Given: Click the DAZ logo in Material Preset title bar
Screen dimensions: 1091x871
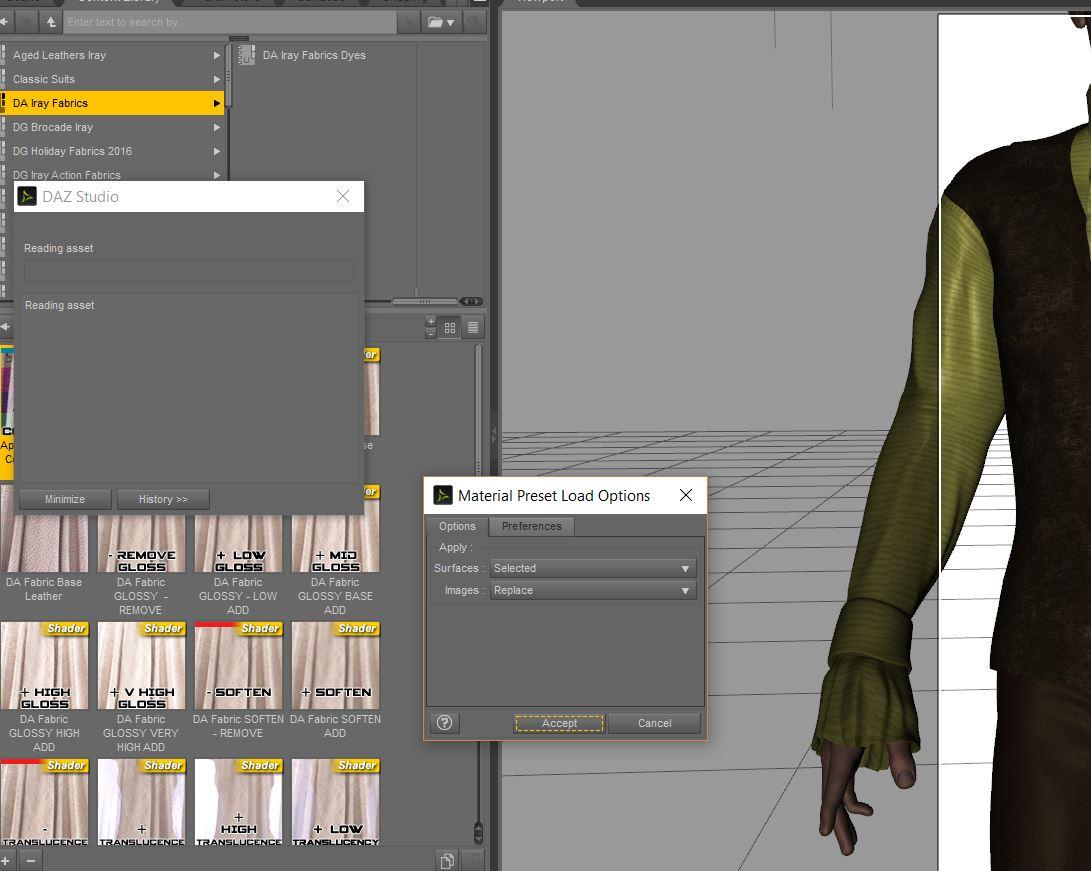Looking at the screenshot, I should click(x=443, y=495).
